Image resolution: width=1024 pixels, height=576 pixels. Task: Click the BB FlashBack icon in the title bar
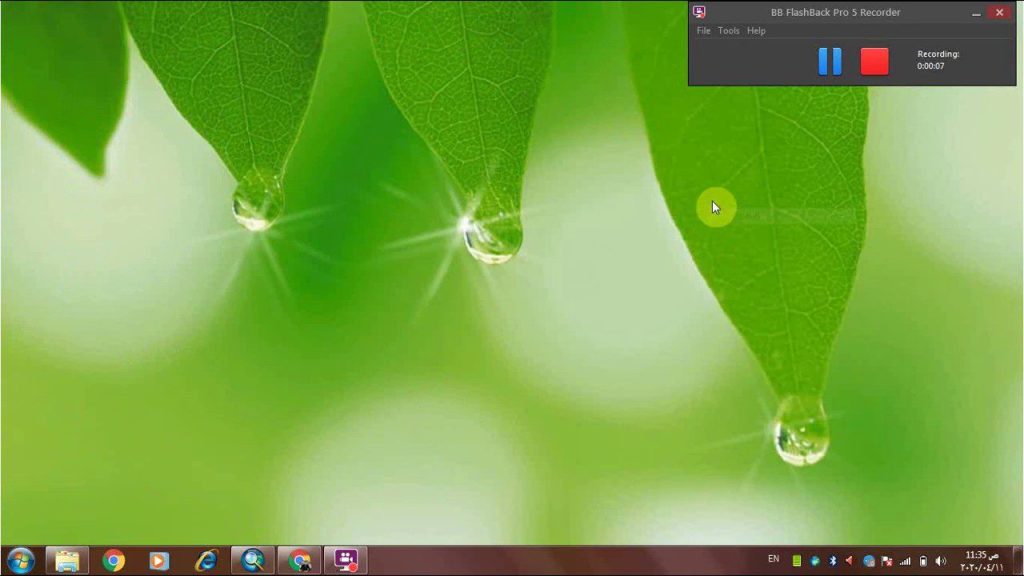click(x=700, y=11)
